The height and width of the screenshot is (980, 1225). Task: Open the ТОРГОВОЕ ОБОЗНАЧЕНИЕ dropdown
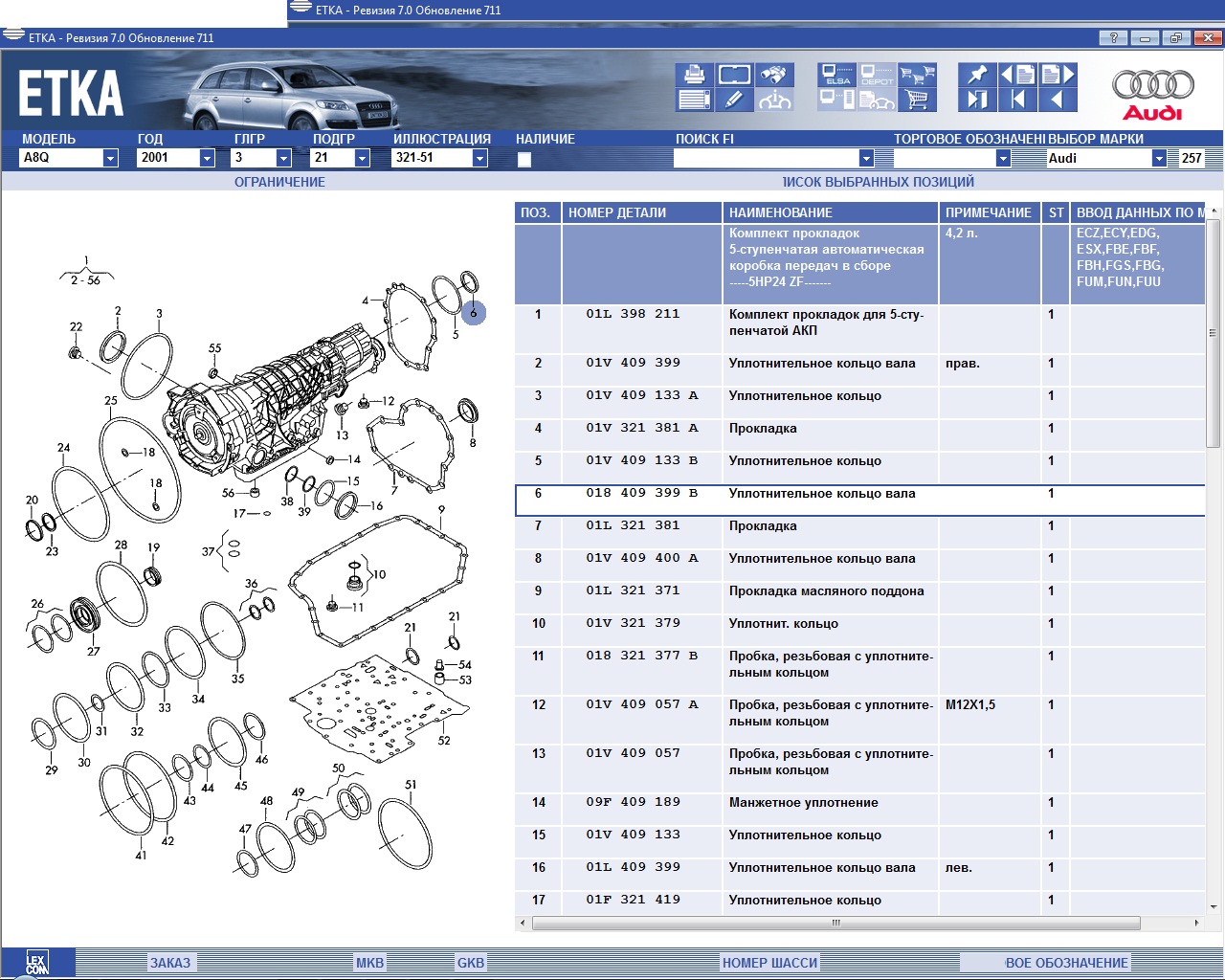1003,158
